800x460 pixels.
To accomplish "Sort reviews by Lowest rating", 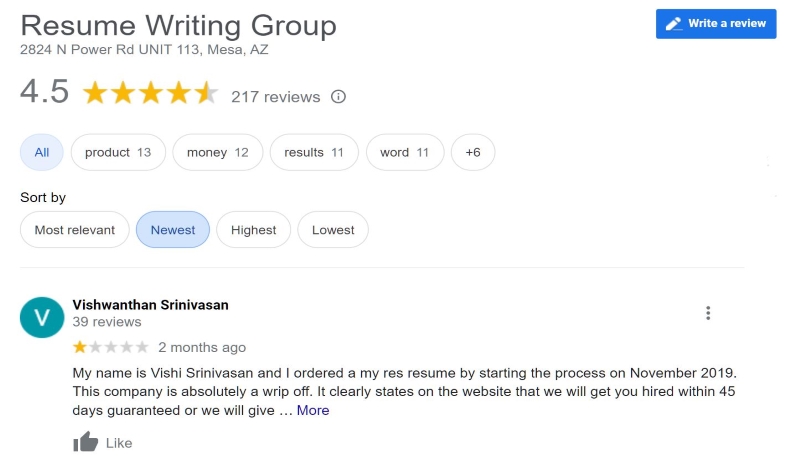I will pos(333,229).
